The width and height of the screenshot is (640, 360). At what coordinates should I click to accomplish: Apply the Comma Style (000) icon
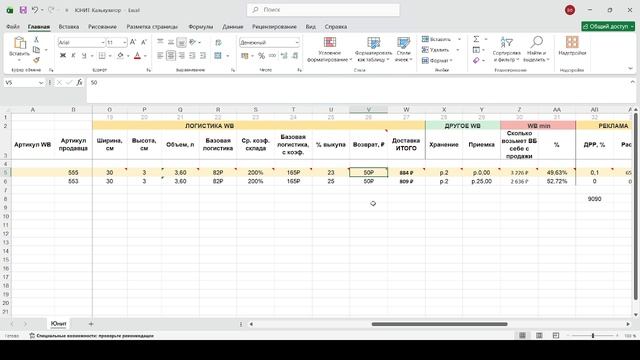pos(272,56)
